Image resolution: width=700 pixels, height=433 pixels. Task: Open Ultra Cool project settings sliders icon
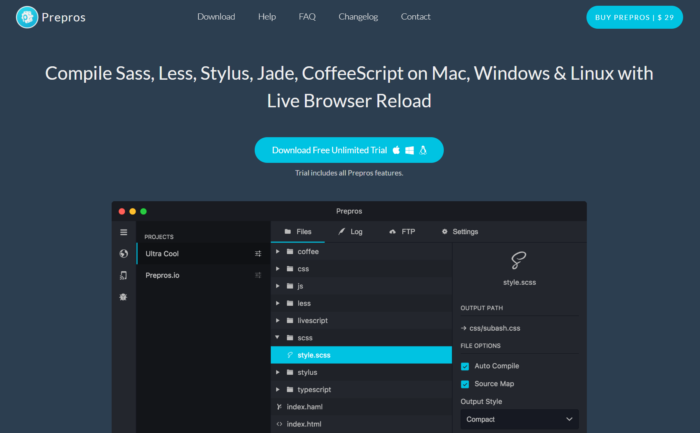258,254
